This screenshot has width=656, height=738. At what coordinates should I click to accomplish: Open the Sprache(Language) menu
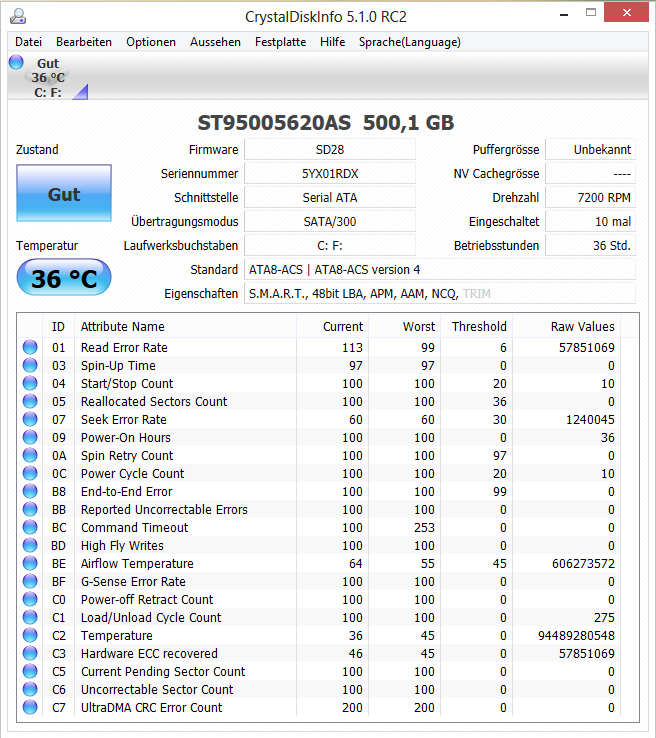pyautogui.click(x=409, y=42)
